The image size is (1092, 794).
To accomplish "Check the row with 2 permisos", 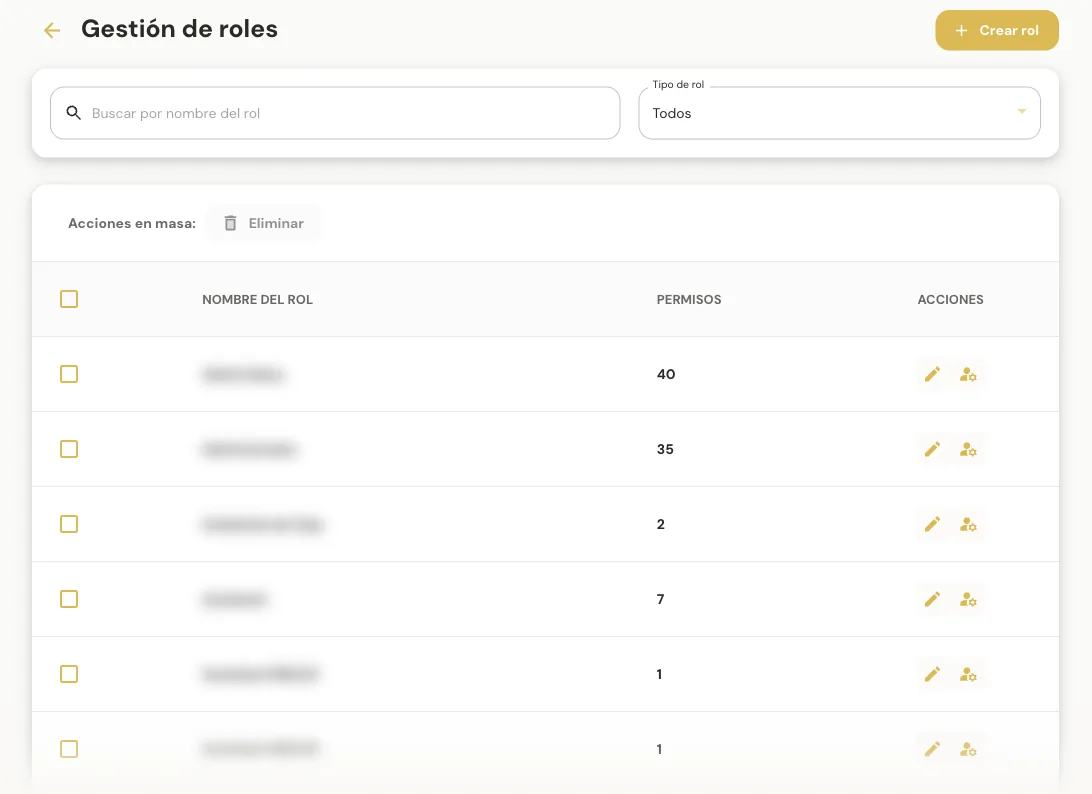I will click(69, 524).
